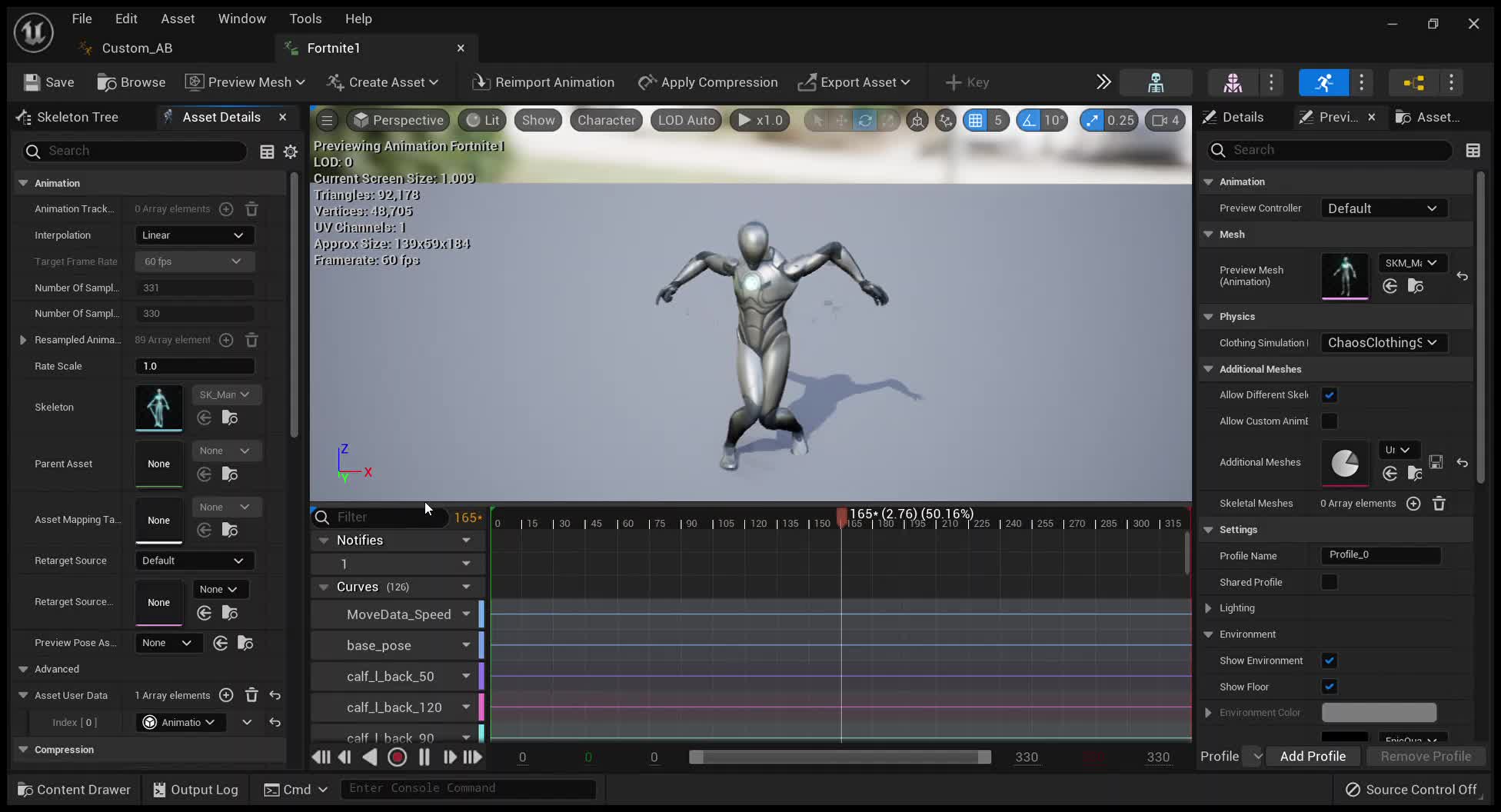Viewport: 1501px width, 812px height.
Task: Toggle grid snapping in viewport
Action: click(975, 120)
